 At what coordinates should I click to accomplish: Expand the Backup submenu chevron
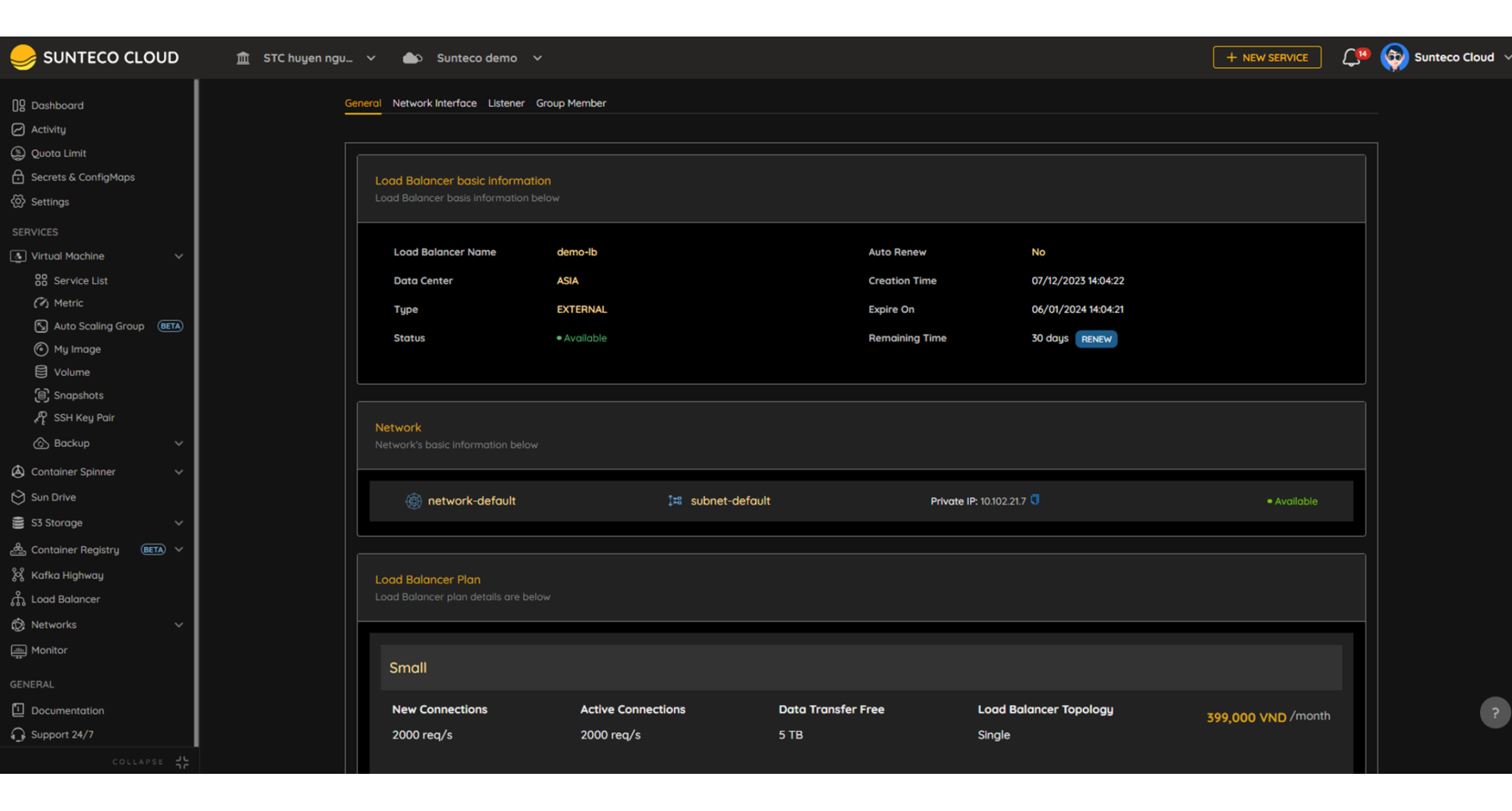(179, 443)
